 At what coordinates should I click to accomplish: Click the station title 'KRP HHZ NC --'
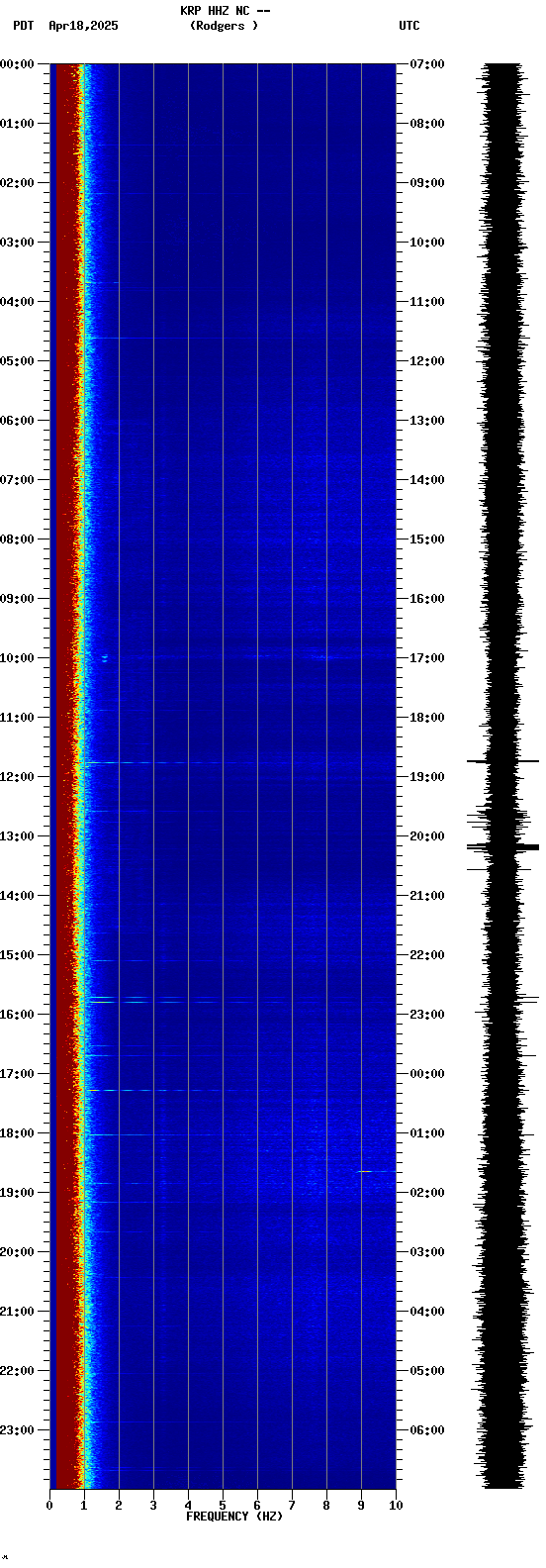226,11
